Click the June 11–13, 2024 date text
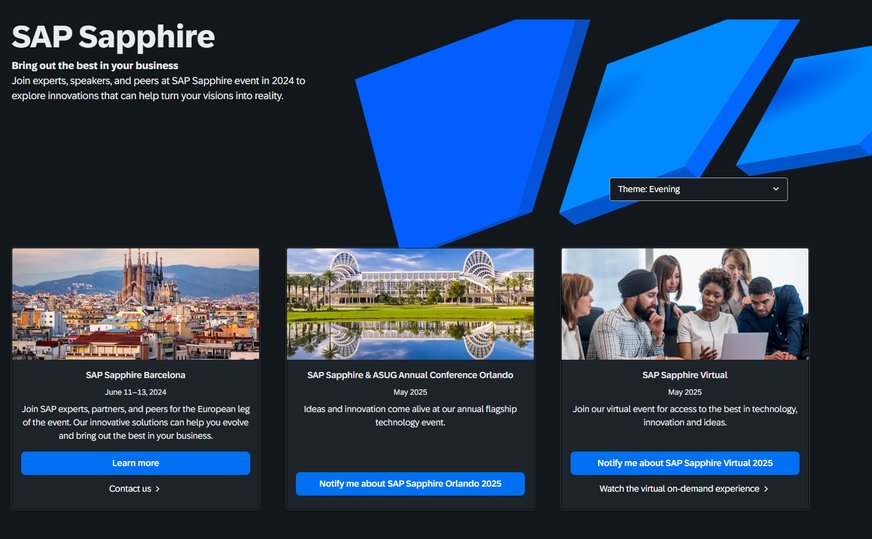Image resolution: width=872 pixels, height=539 pixels. (136, 392)
